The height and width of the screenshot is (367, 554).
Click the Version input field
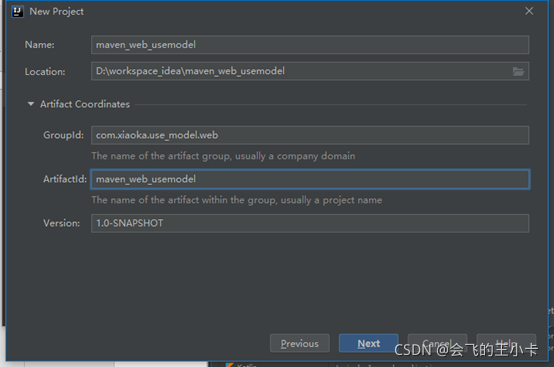point(310,223)
